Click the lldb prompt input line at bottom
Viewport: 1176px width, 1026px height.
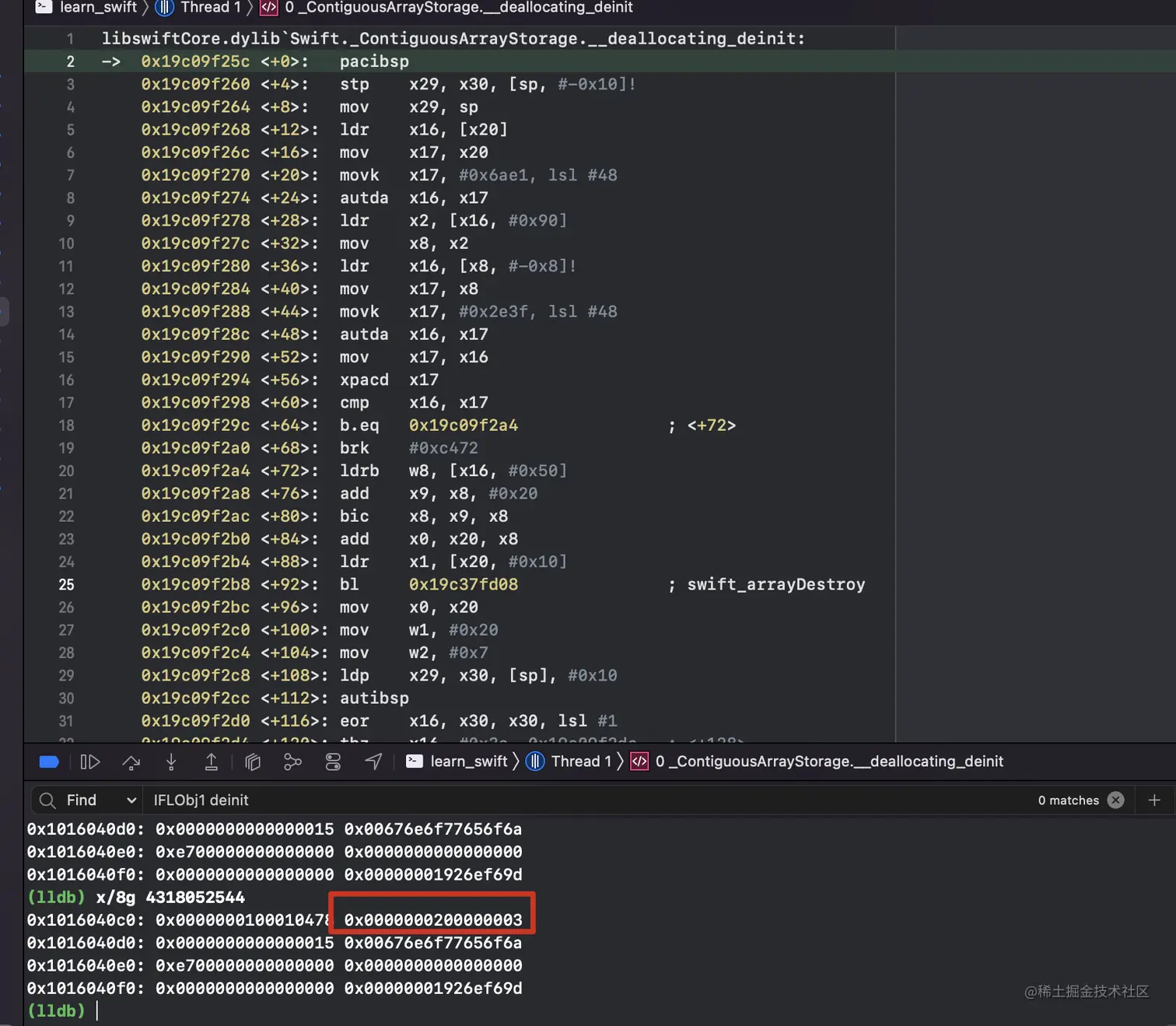click(x=599, y=1010)
